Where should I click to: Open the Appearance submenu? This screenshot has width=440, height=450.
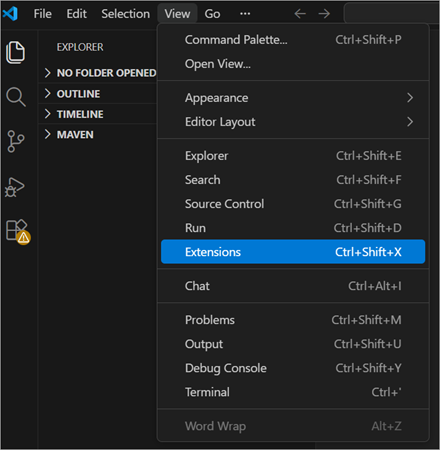click(x=293, y=98)
